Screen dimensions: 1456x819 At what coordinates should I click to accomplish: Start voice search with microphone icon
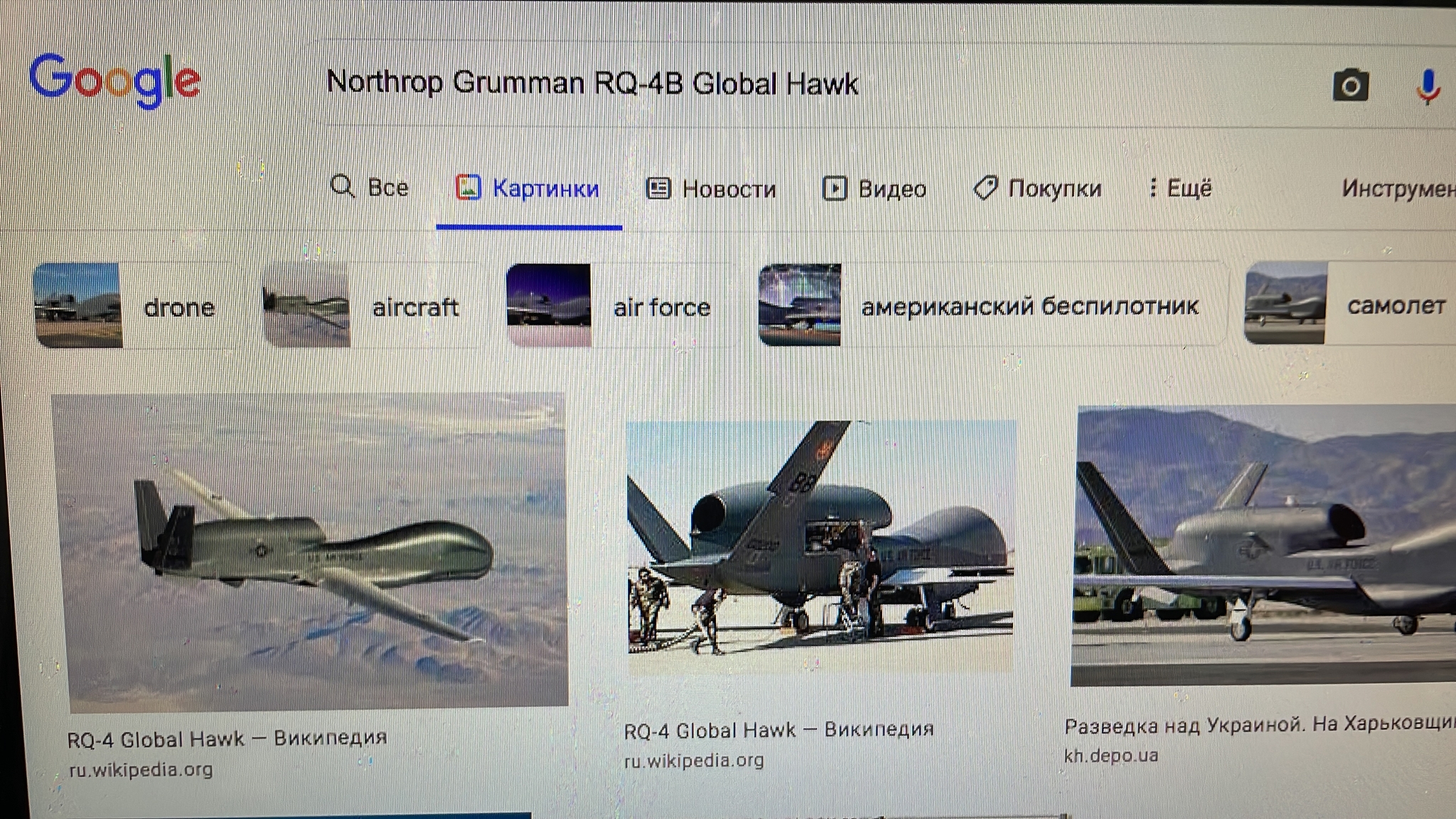pos(1428,87)
